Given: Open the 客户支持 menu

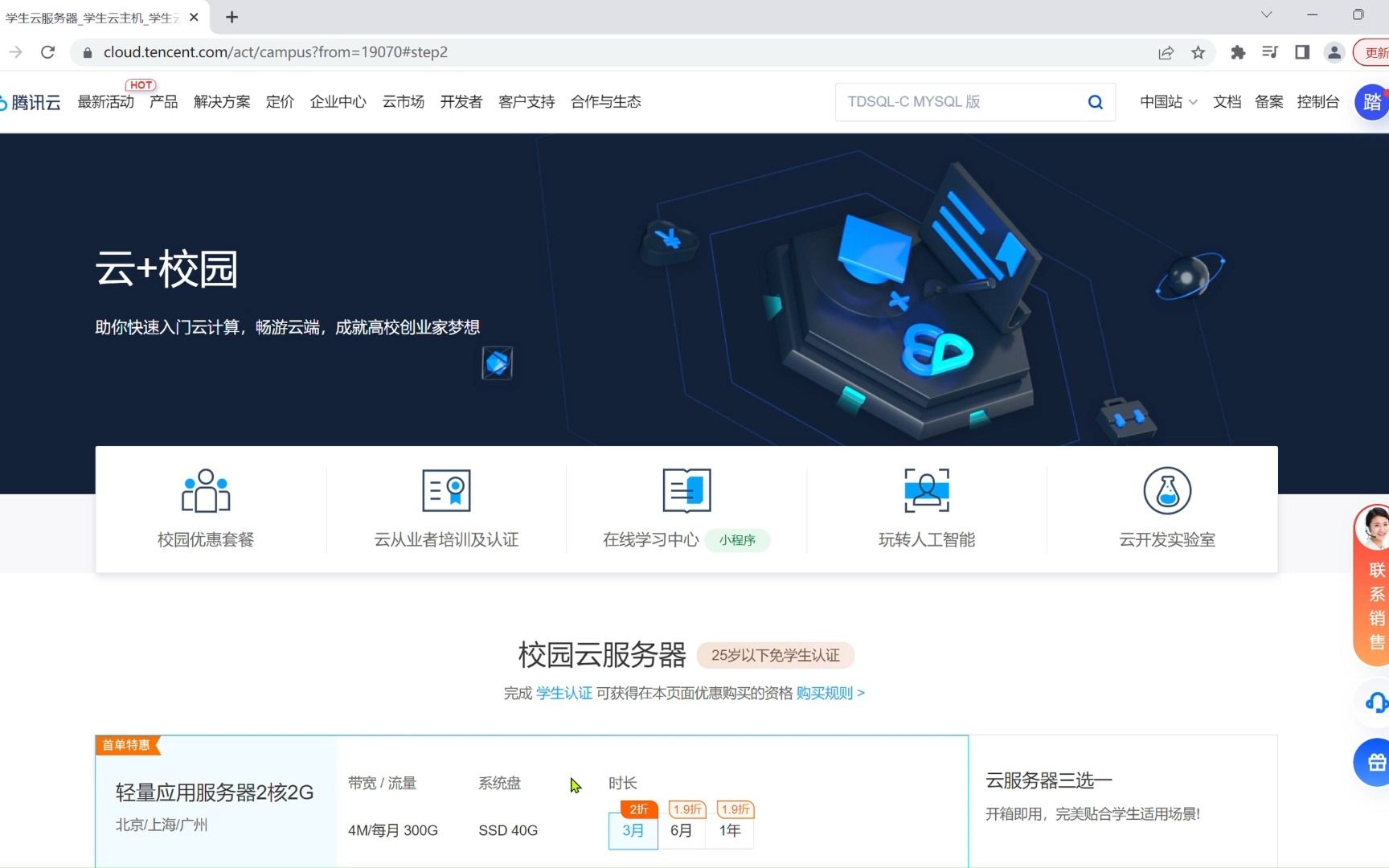Looking at the screenshot, I should pos(527,101).
